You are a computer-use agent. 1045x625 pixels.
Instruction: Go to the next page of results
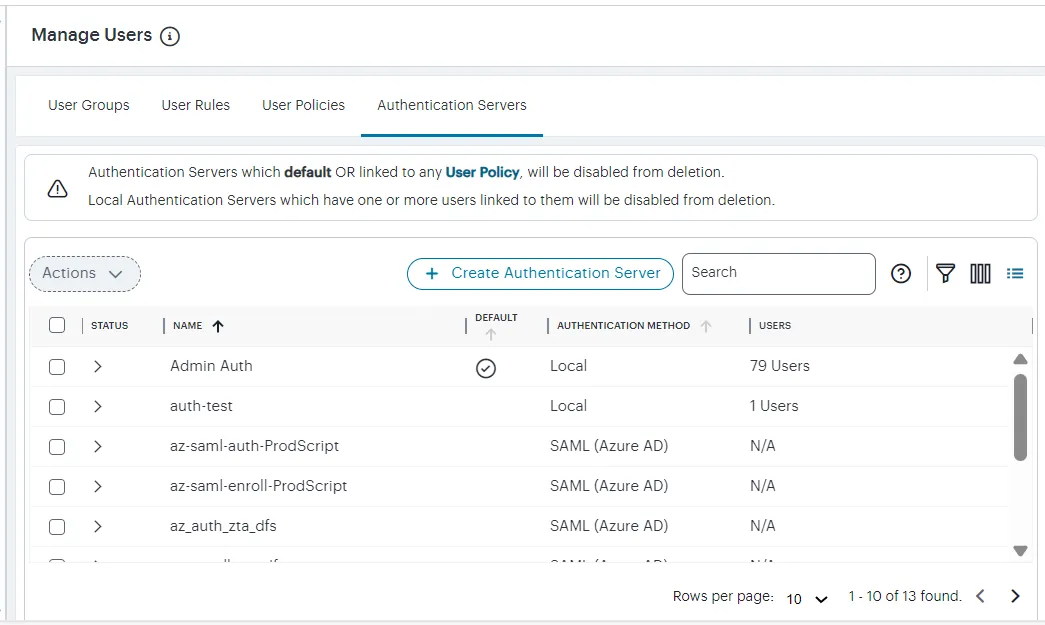tap(1015, 596)
